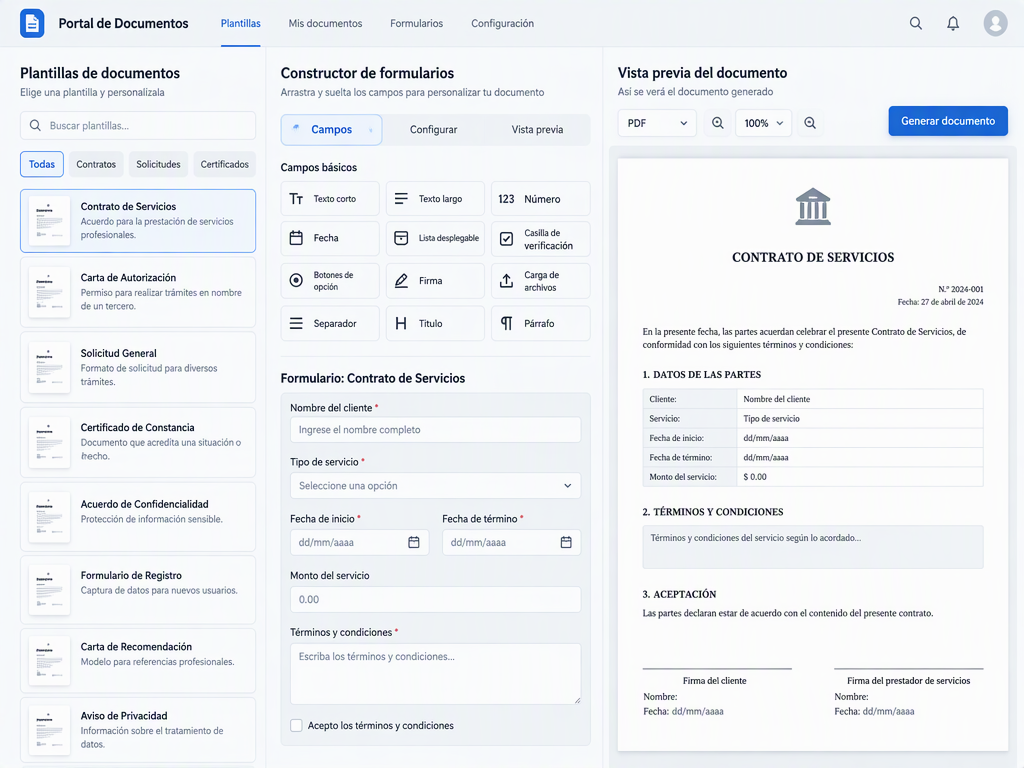The height and width of the screenshot is (768, 1024).
Task: Insert a Párrafo element
Action: click(540, 323)
